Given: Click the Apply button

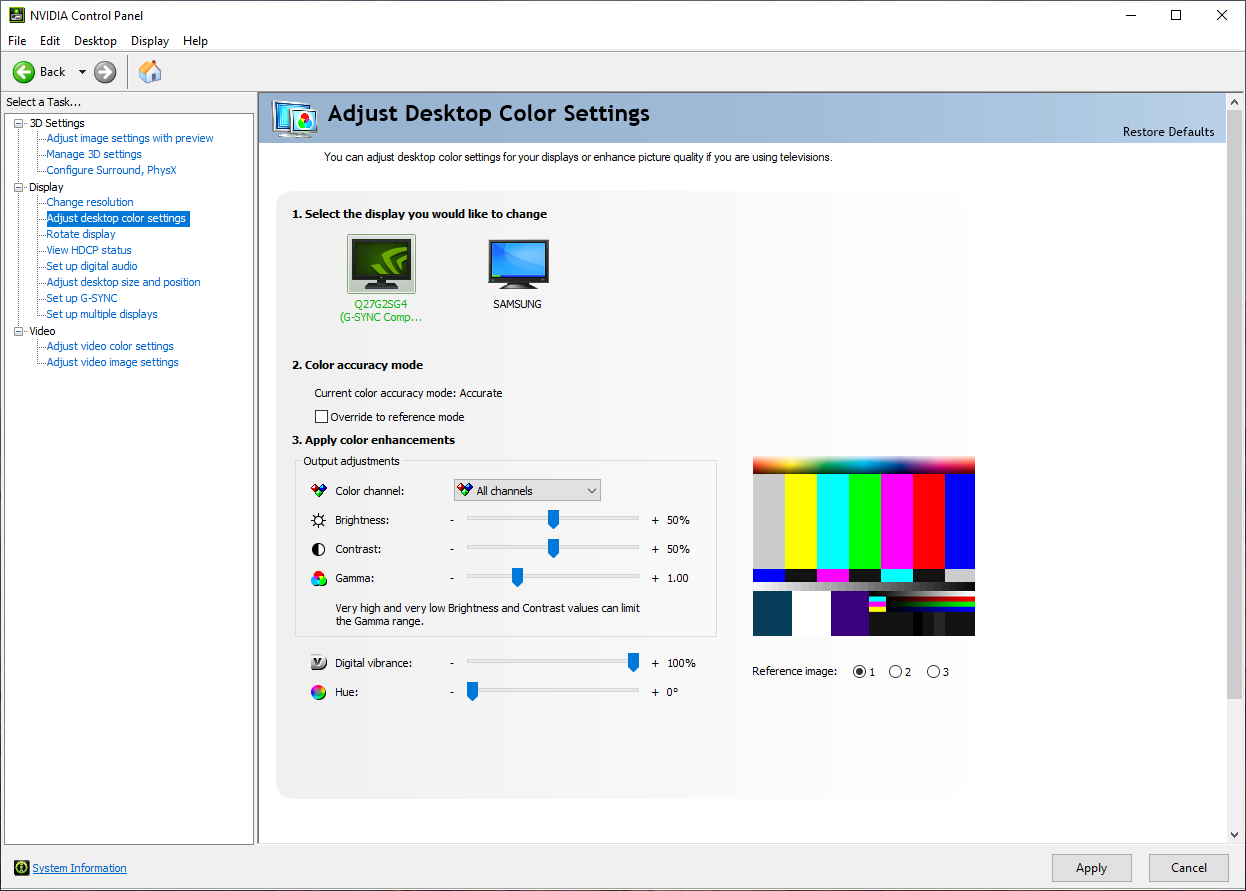Looking at the screenshot, I should pos(1091,868).
